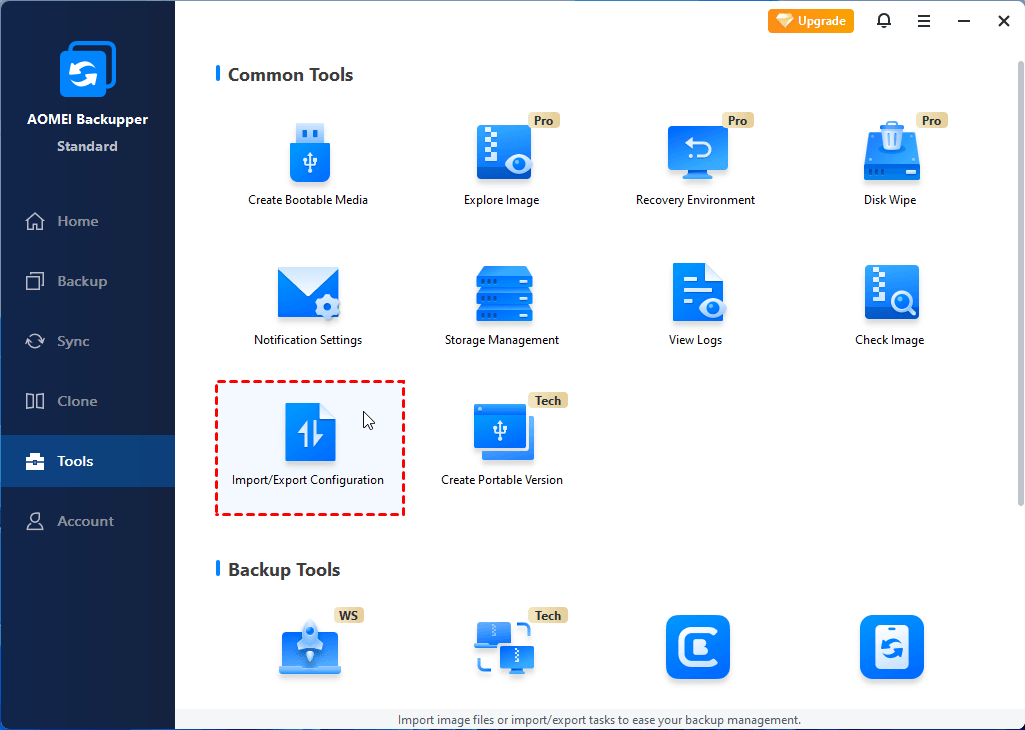Minimize the AOMEI Backupper window
Image resolution: width=1025 pixels, height=730 pixels.
point(964,22)
